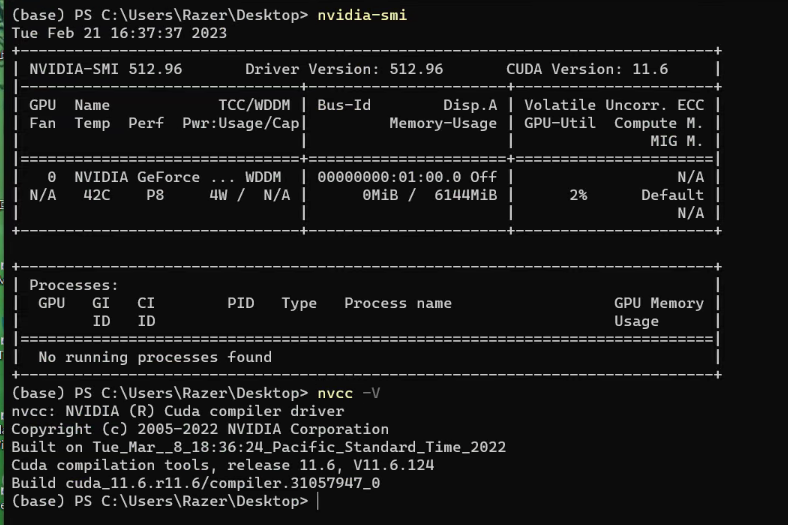Image resolution: width=788 pixels, height=525 pixels.
Task: Click the Driver Version: 512.96 text
Action: tap(343, 69)
